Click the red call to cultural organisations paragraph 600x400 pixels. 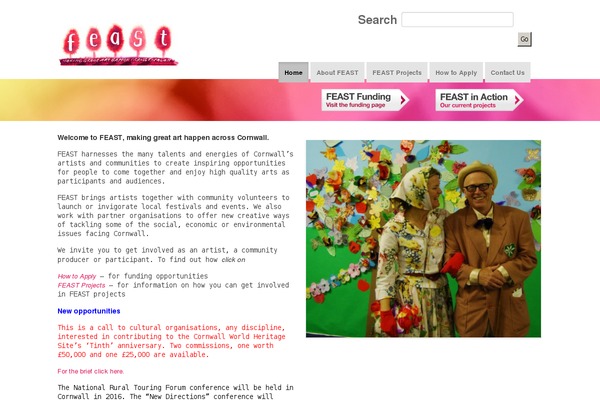click(171, 341)
